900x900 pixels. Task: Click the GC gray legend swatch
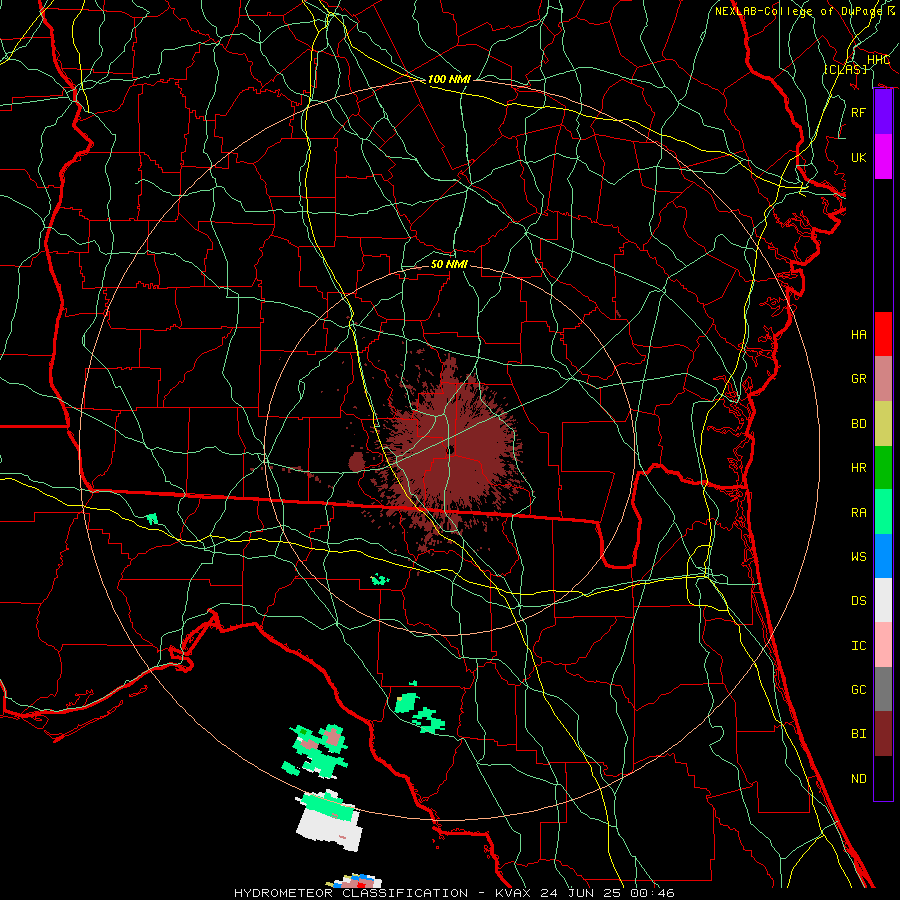[883, 689]
